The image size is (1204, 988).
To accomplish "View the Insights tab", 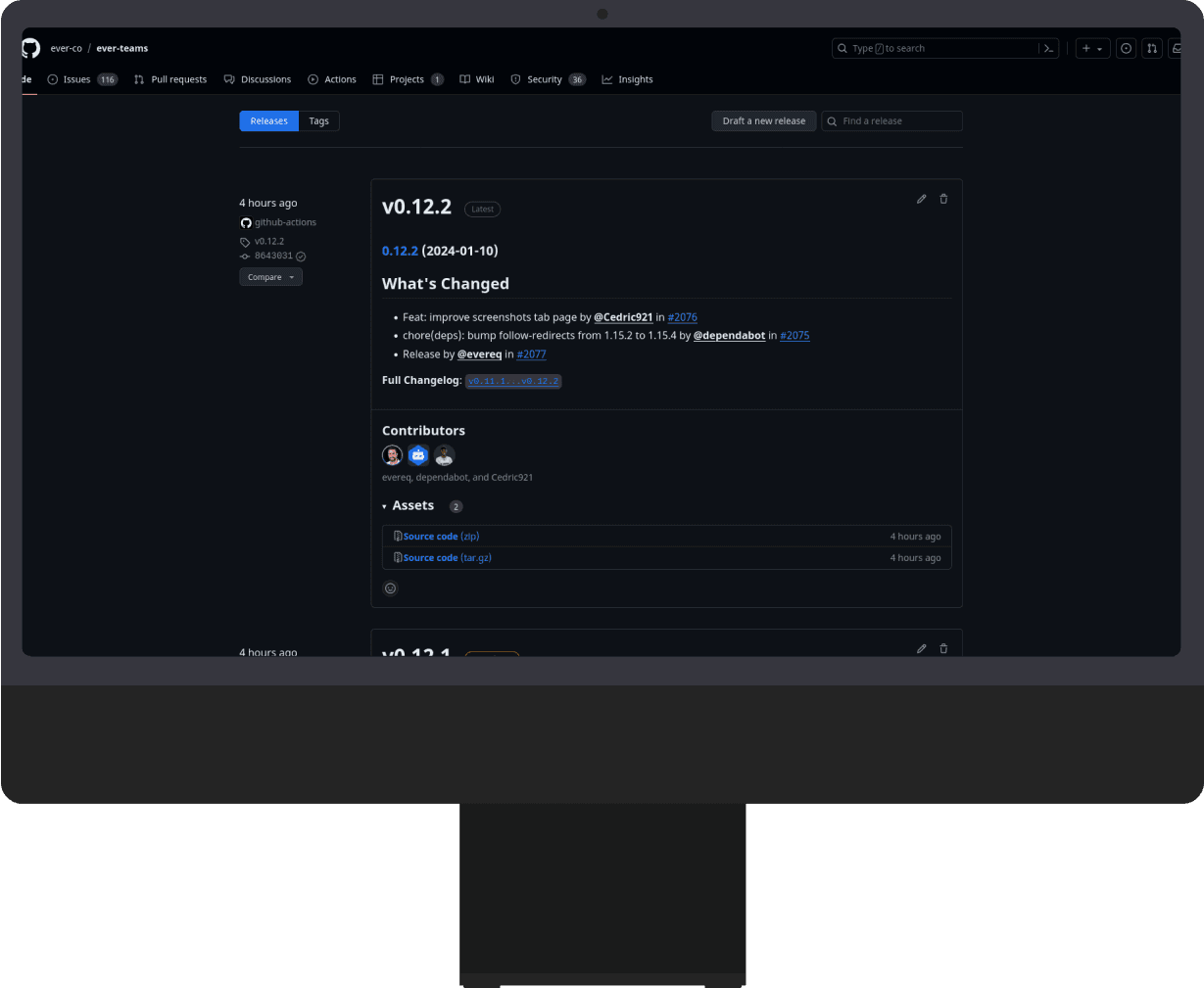I will (627, 79).
